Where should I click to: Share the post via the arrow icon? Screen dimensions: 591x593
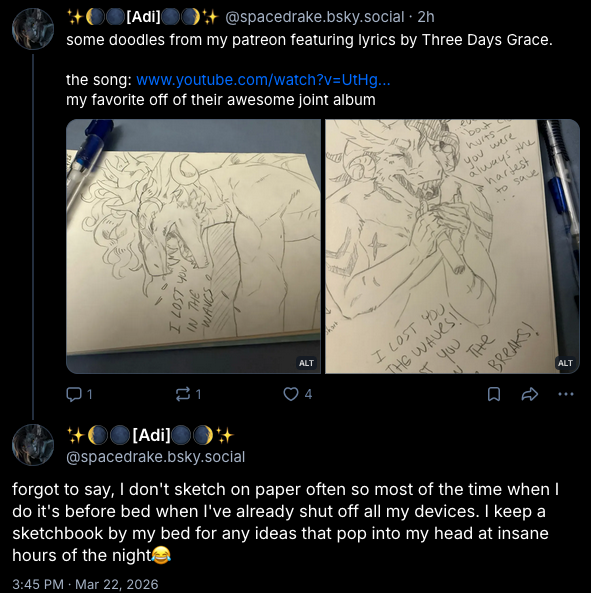coord(529,394)
